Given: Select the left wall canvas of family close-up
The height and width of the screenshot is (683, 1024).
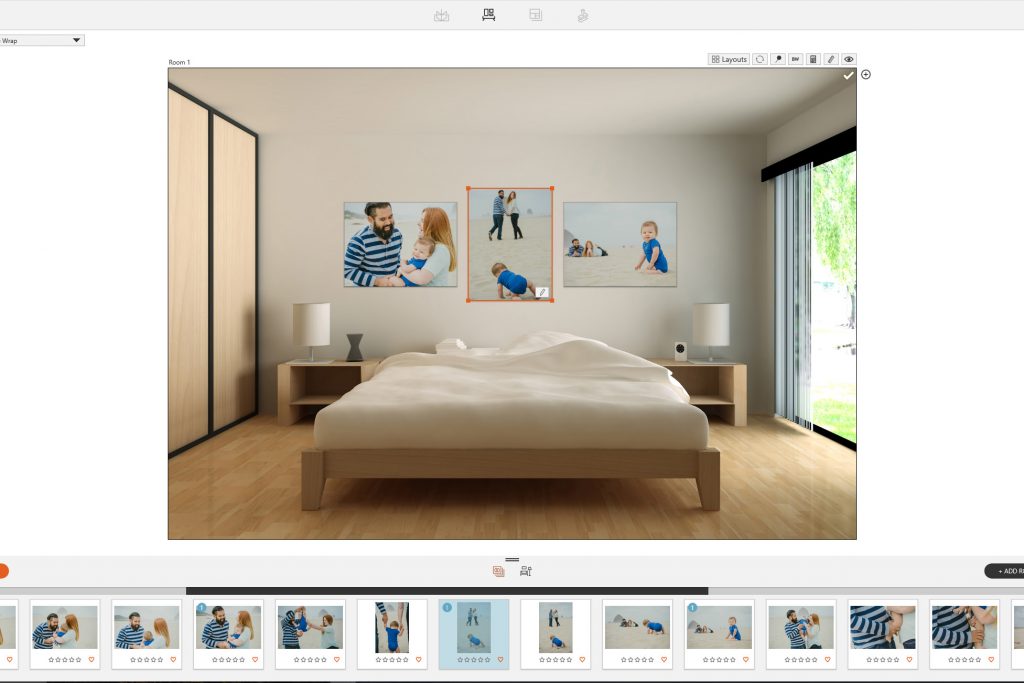Looking at the screenshot, I should click(400, 244).
